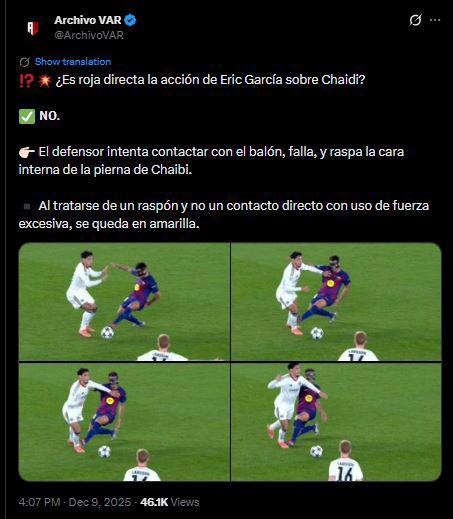
Task: Open the Archivo VAR profile avatar
Action: coord(33,28)
